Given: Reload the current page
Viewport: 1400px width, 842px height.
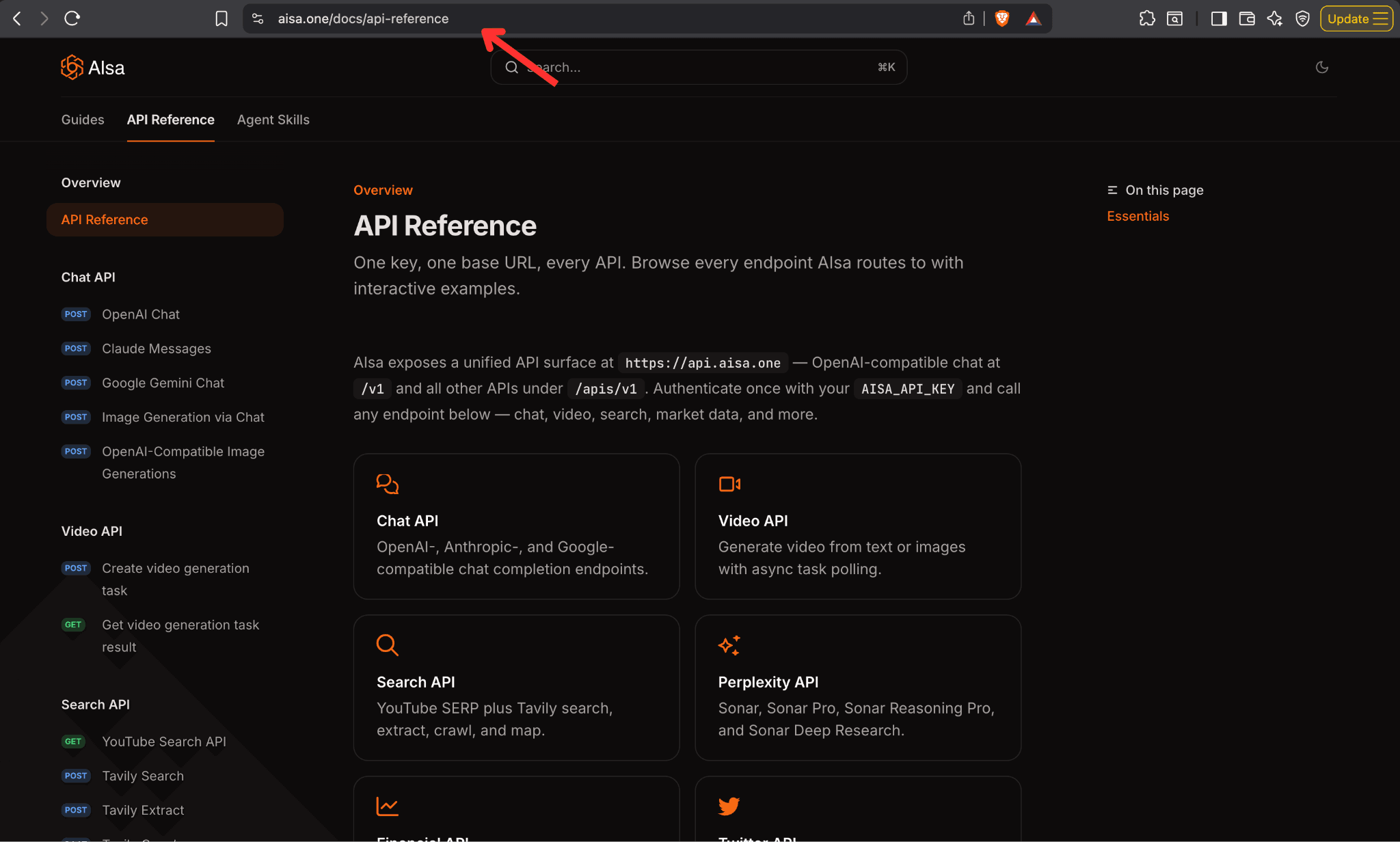Looking at the screenshot, I should [x=72, y=18].
